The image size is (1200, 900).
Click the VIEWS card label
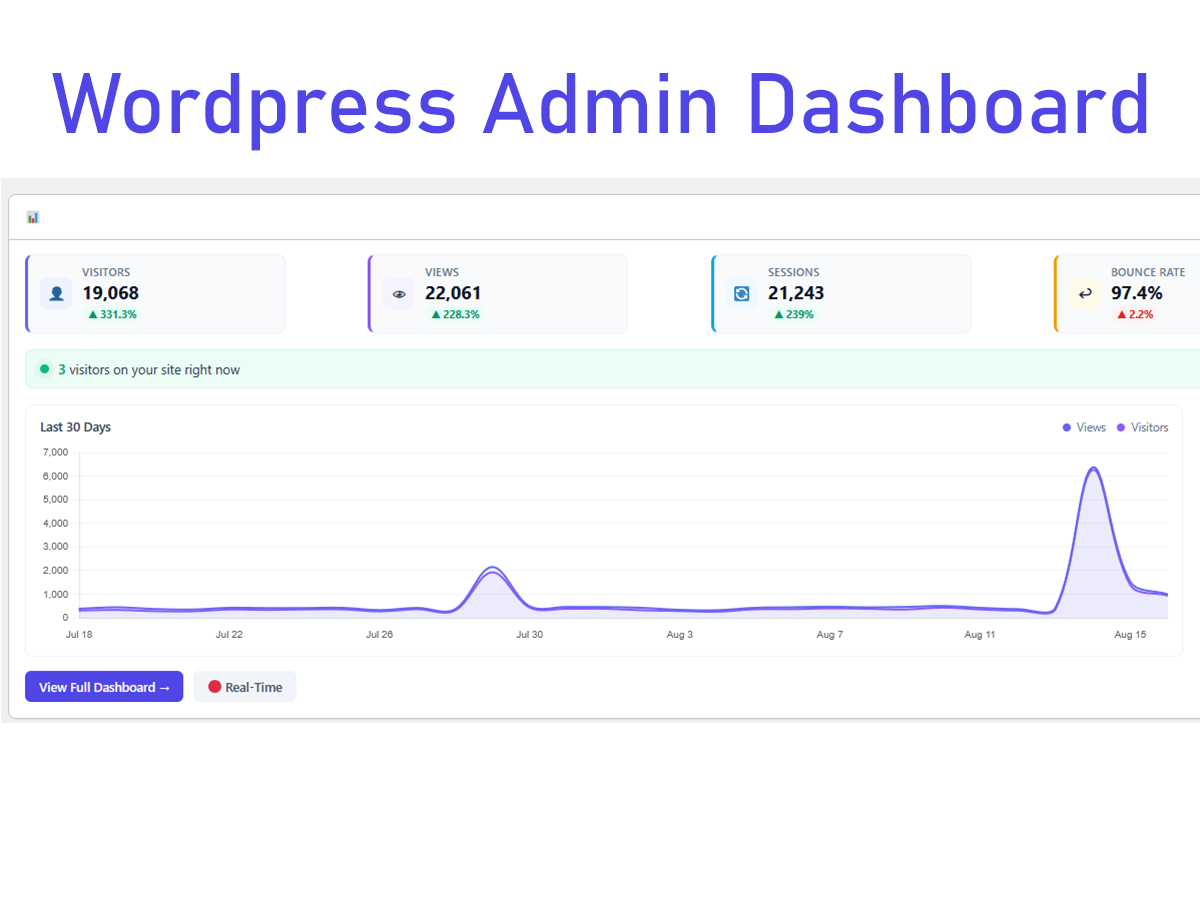click(442, 272)
